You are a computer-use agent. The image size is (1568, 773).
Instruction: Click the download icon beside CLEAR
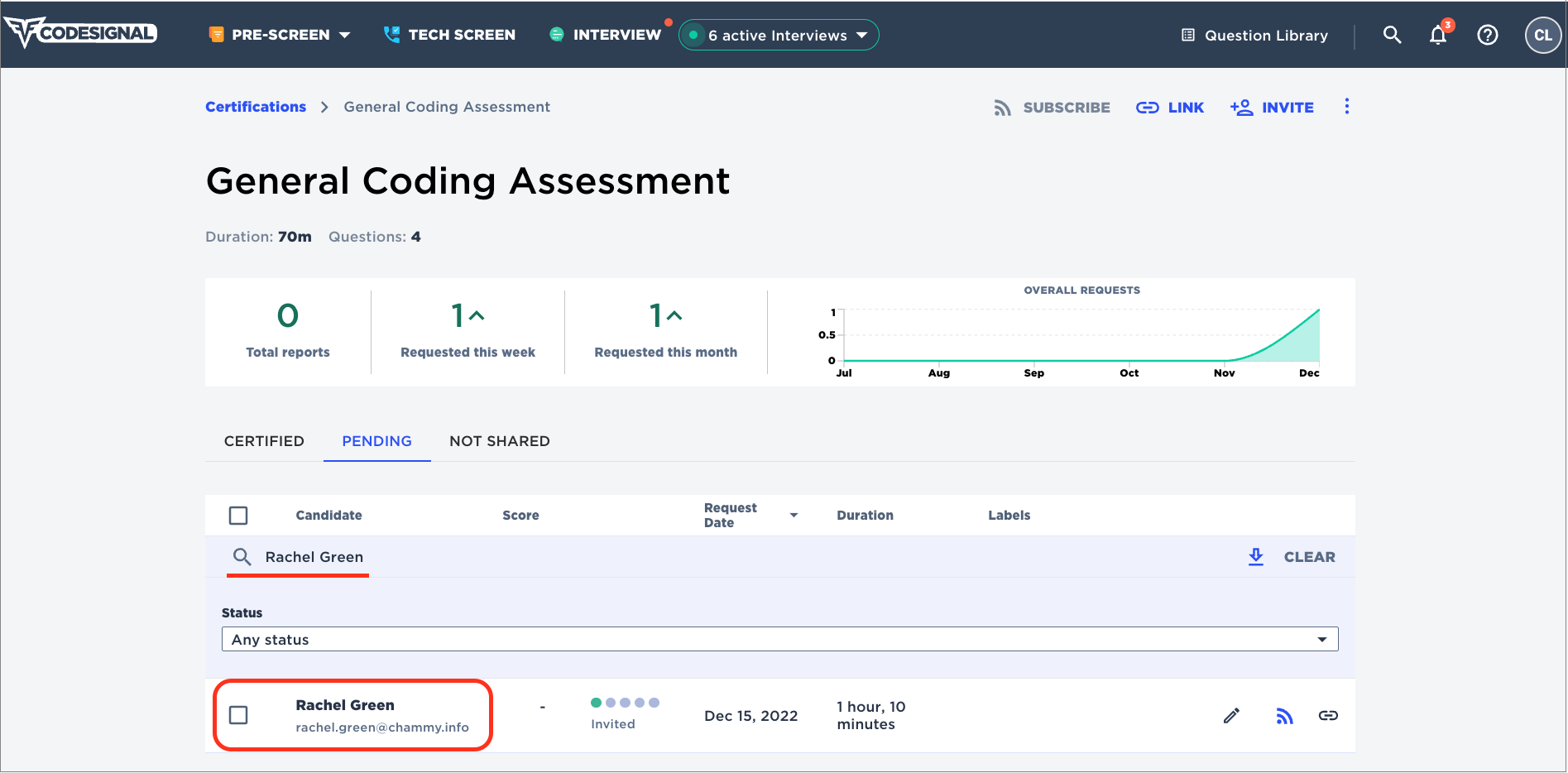coord(1256,557)
